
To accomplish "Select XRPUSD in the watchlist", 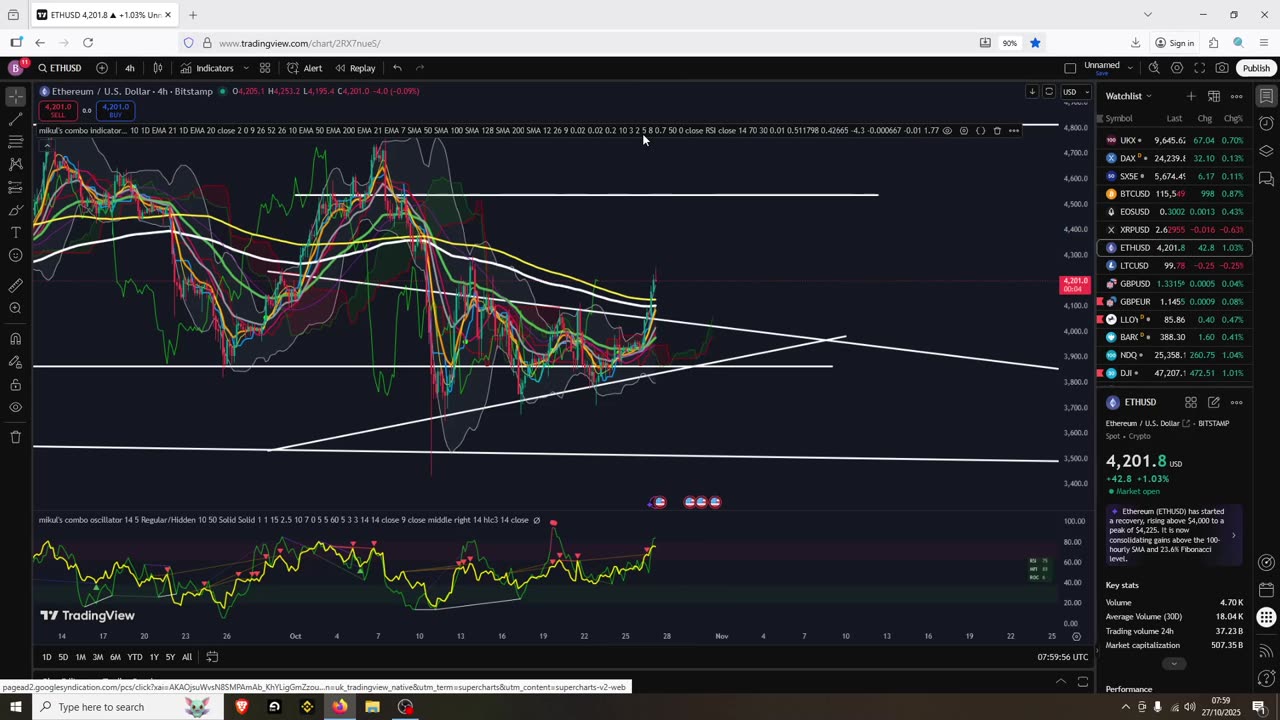I will (x=1174, y=230).
